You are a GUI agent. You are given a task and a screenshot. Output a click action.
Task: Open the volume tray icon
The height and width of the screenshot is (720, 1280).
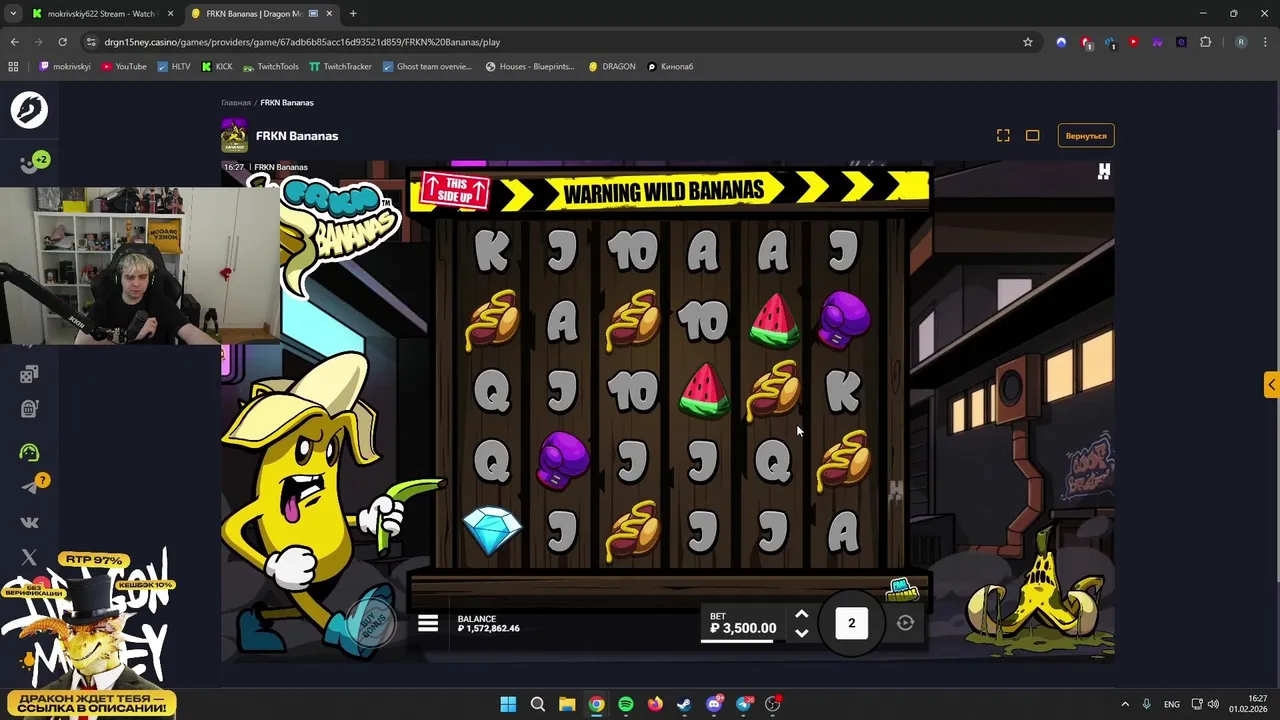tap(1214, 704)
